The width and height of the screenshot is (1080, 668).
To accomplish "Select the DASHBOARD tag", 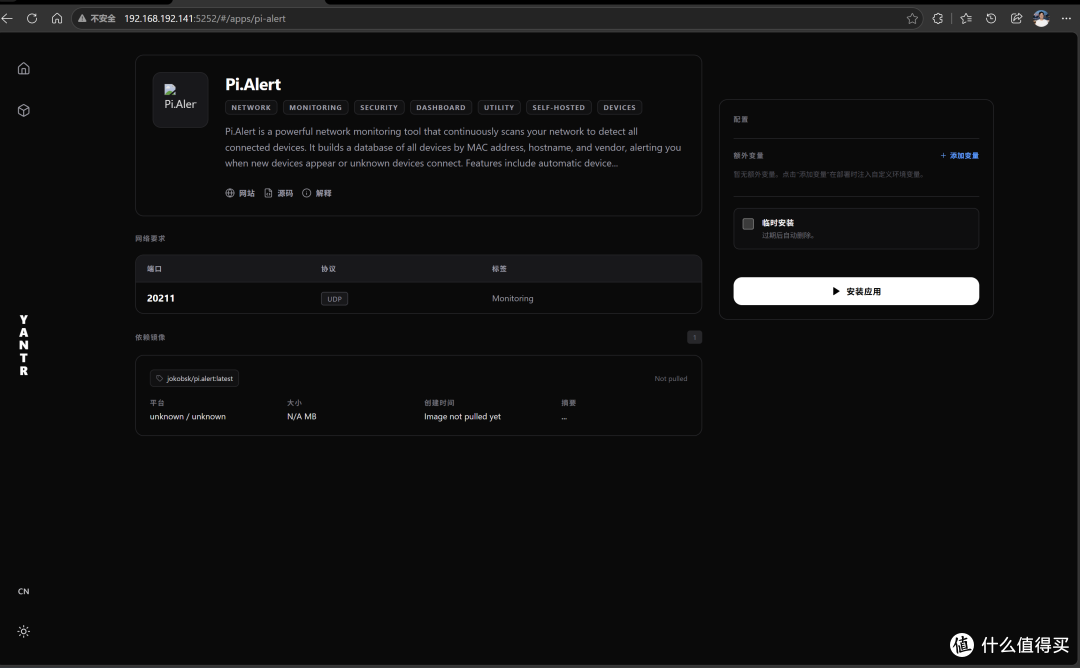I will pos(441,107).
